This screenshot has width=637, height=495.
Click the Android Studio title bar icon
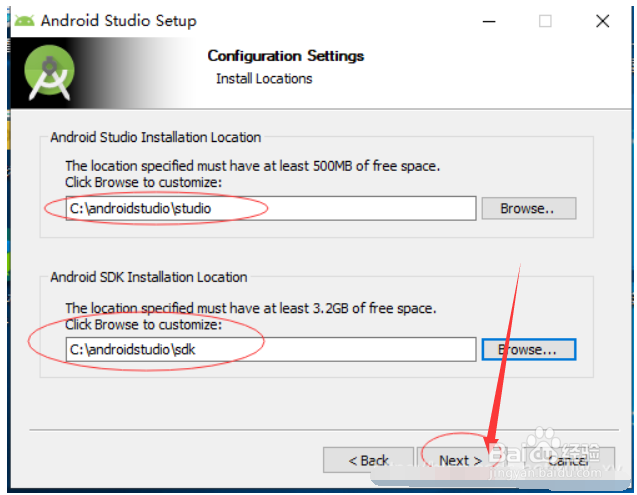[x=24, y=20]
